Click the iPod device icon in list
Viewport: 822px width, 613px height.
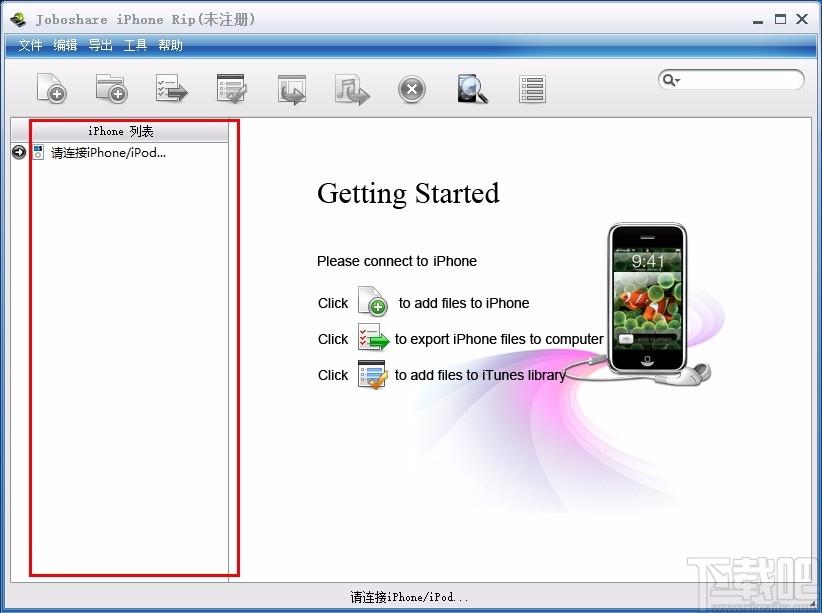click(x=38, y=153)
